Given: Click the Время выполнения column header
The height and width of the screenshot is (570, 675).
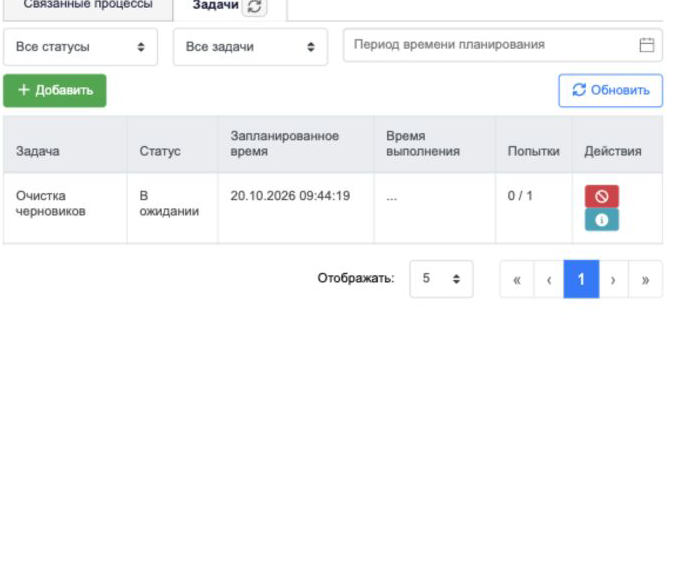Looking at the screenshot, I should pos(434,144).
